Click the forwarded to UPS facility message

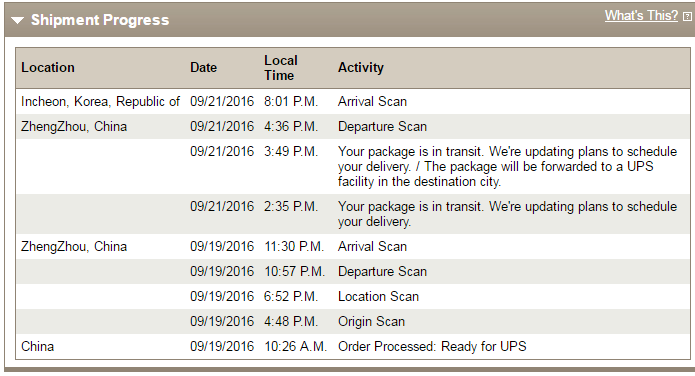tap(507, 166)
